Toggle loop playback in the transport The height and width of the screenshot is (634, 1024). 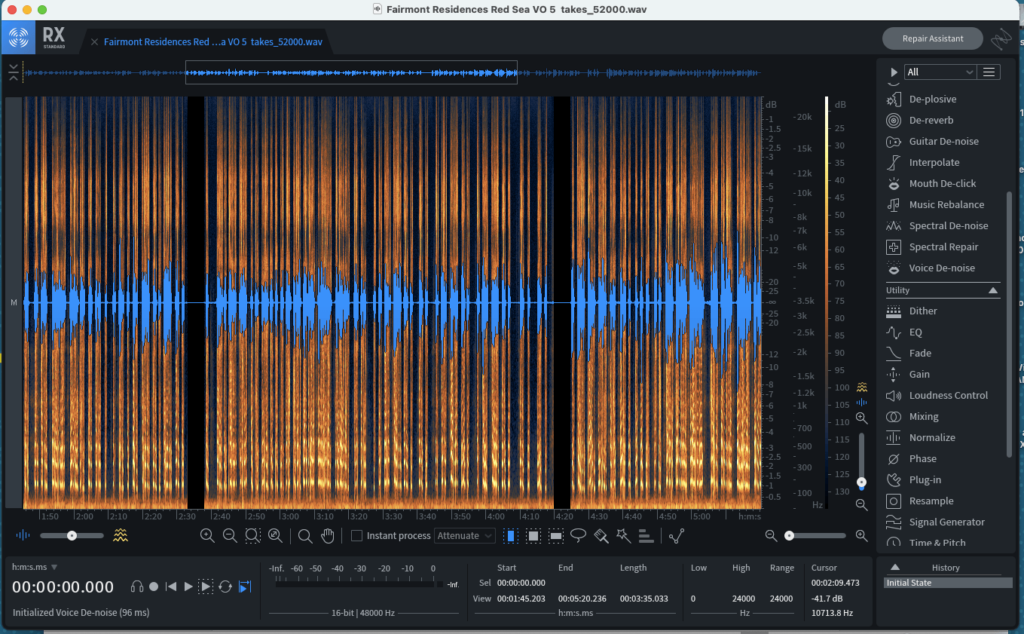tap(225, 587)
